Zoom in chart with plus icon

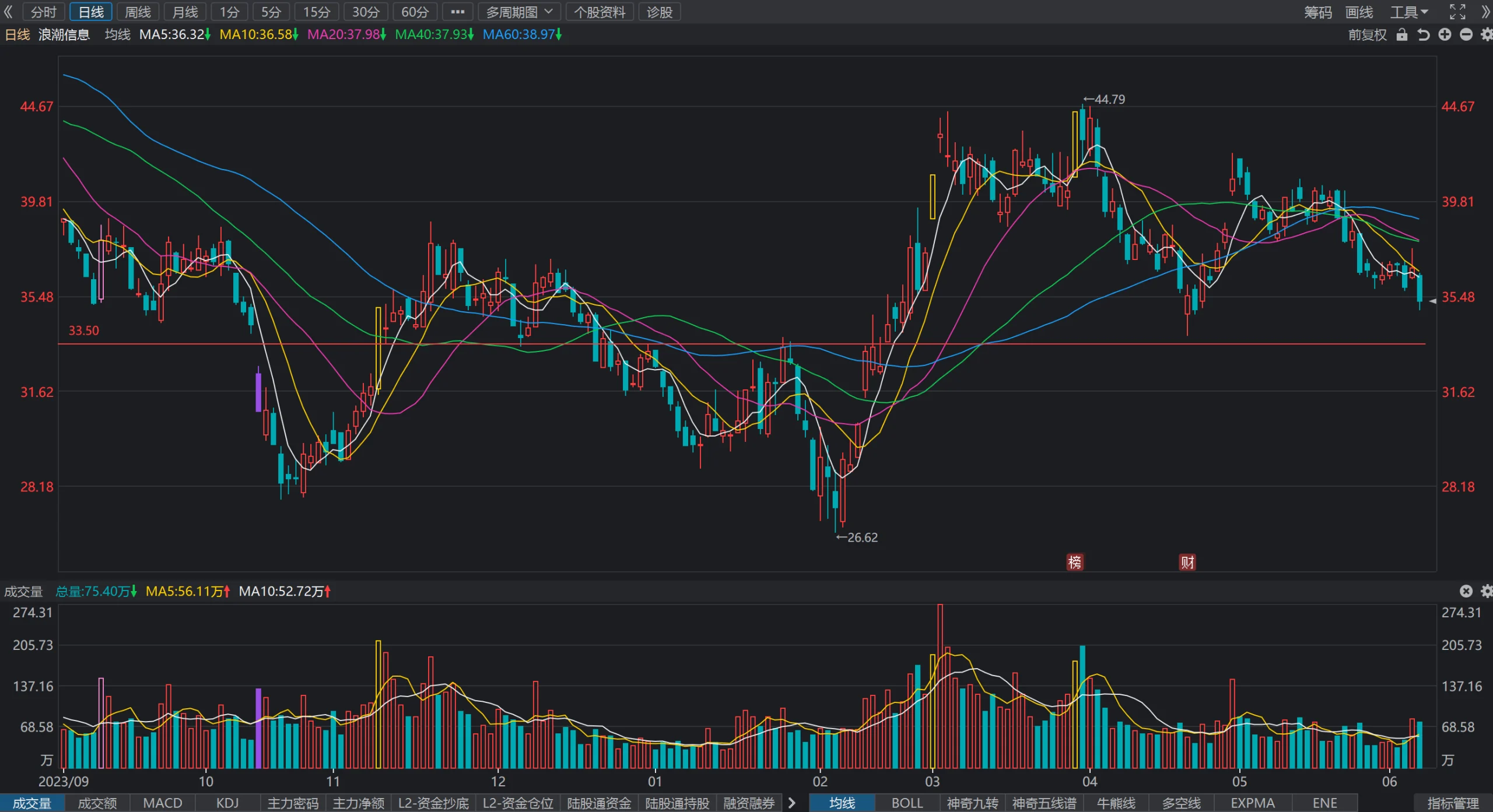click(x=1445, y=35)
